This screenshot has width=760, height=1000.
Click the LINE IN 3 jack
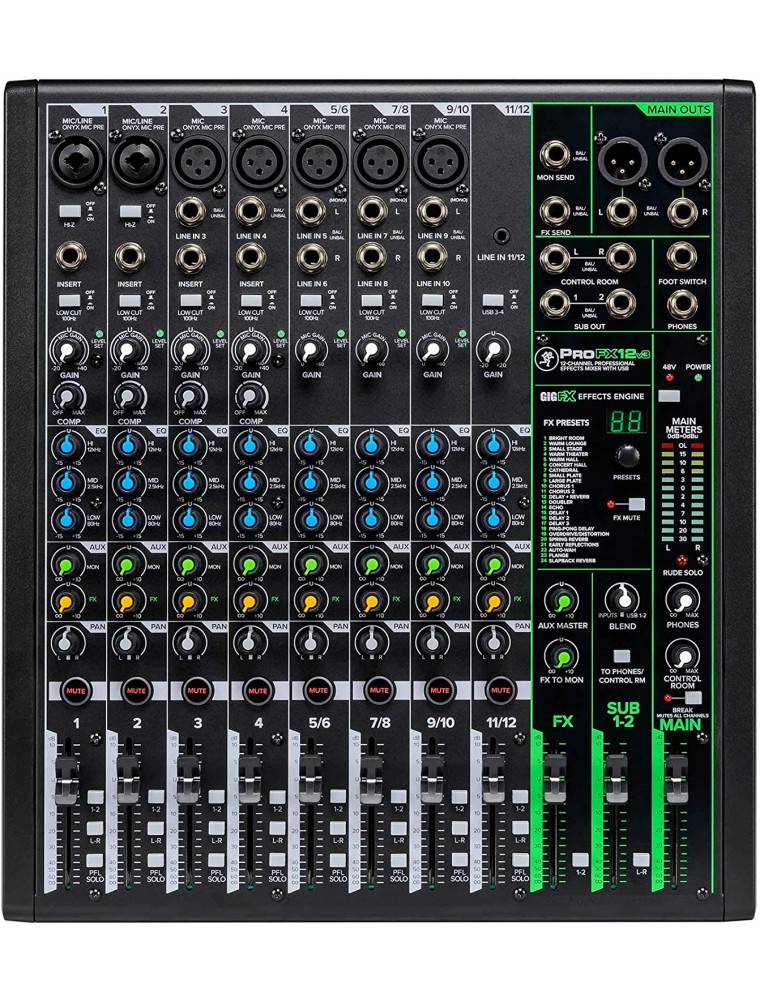pos(190,212)
